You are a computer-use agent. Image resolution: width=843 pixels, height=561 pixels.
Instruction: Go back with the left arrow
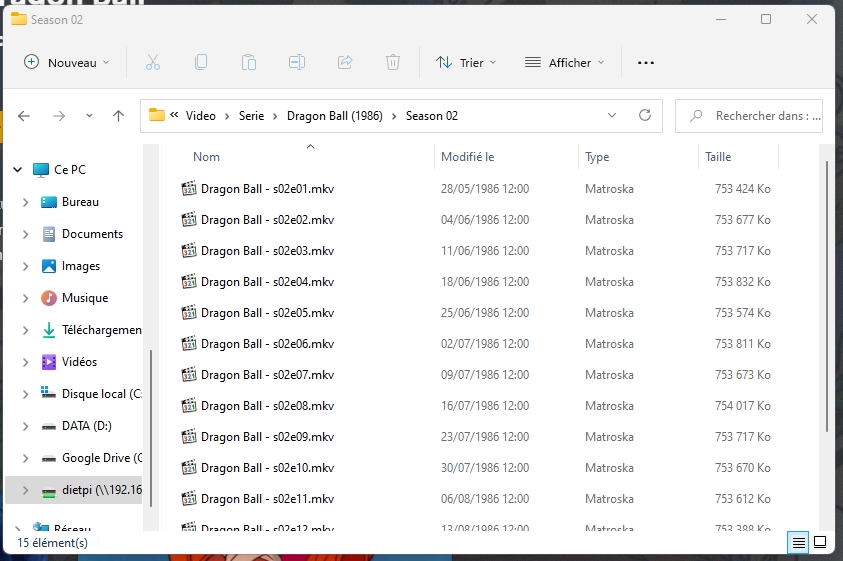click(x=24, y=116)
